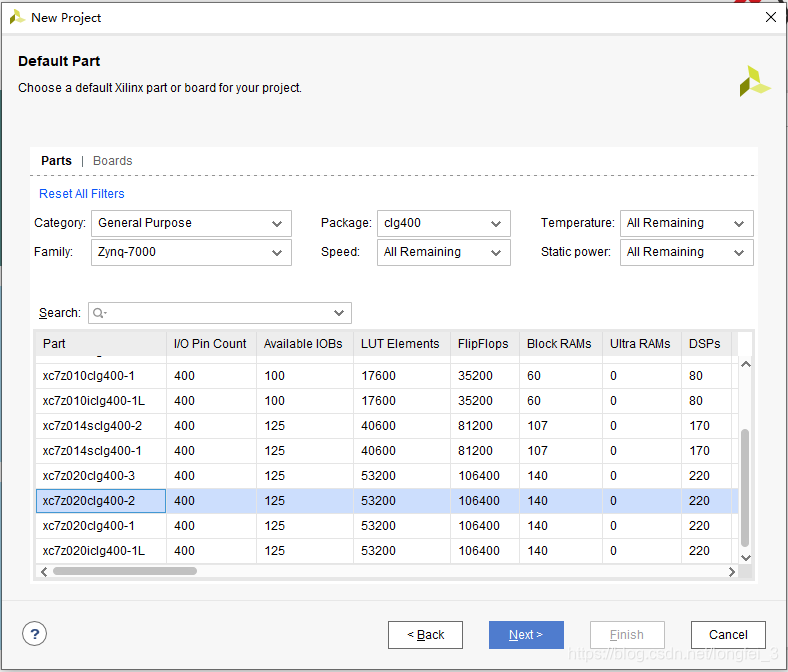Click right arrow of horizontal scrollbar
The height and width of the screenshot is (672, 788).
tap(731, 571)
